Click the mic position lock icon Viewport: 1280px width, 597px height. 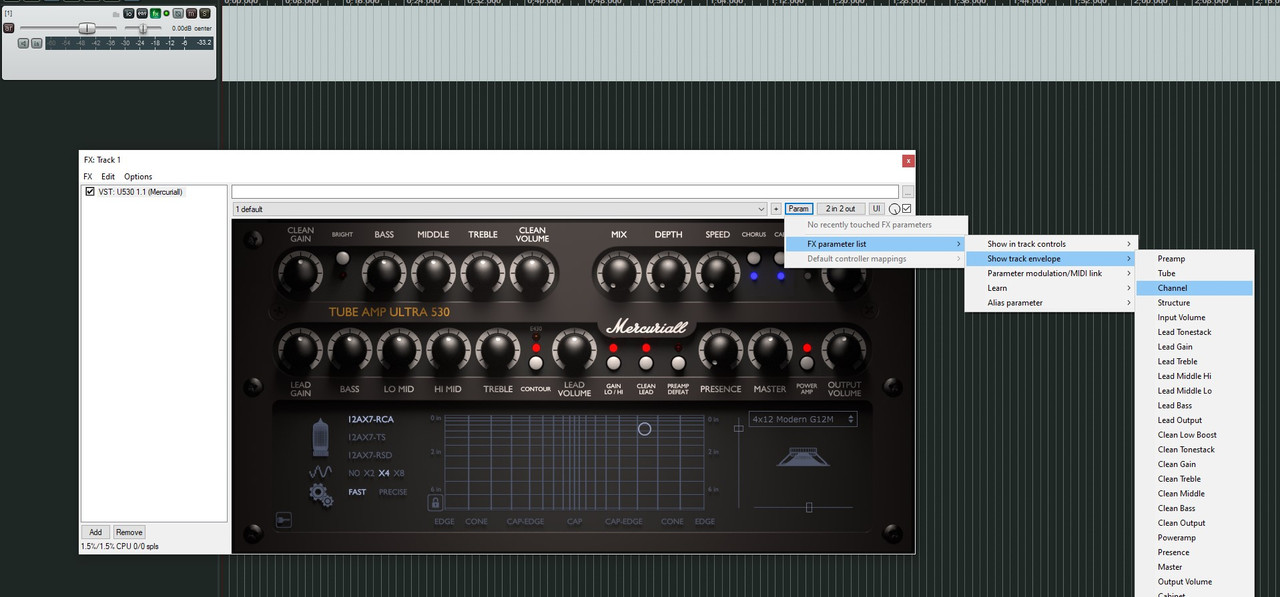point(435,503)
